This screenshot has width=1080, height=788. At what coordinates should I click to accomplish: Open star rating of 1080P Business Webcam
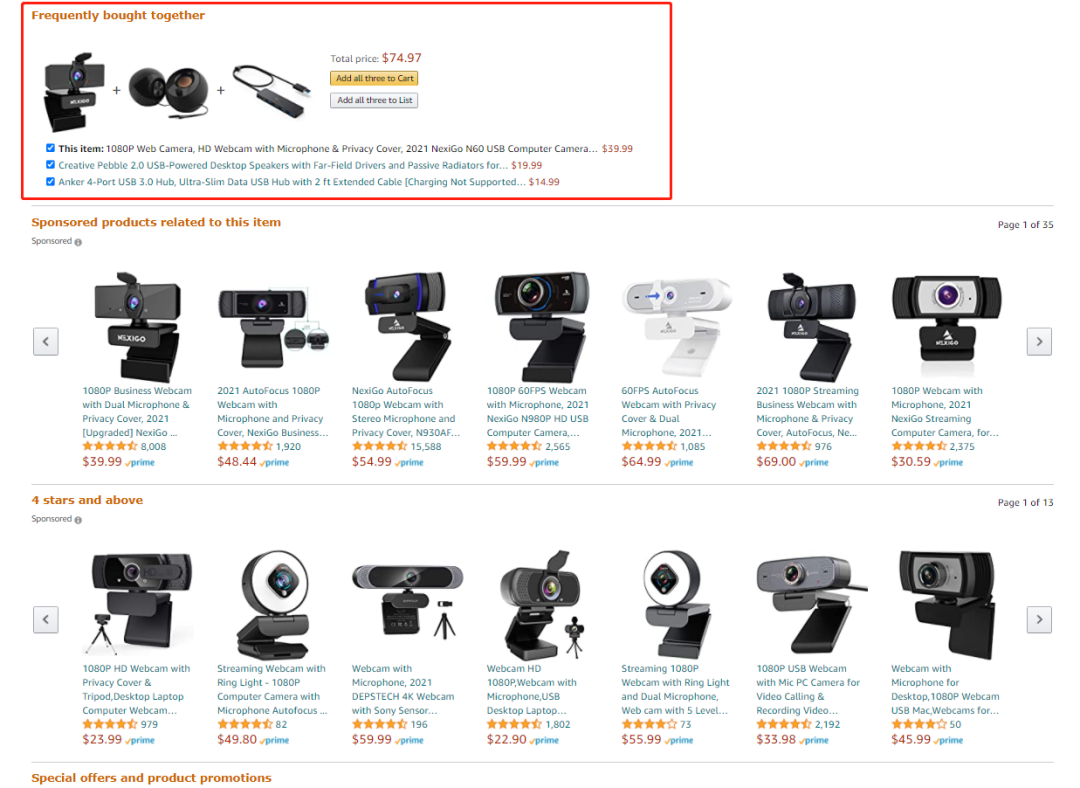tap(110, 446)
